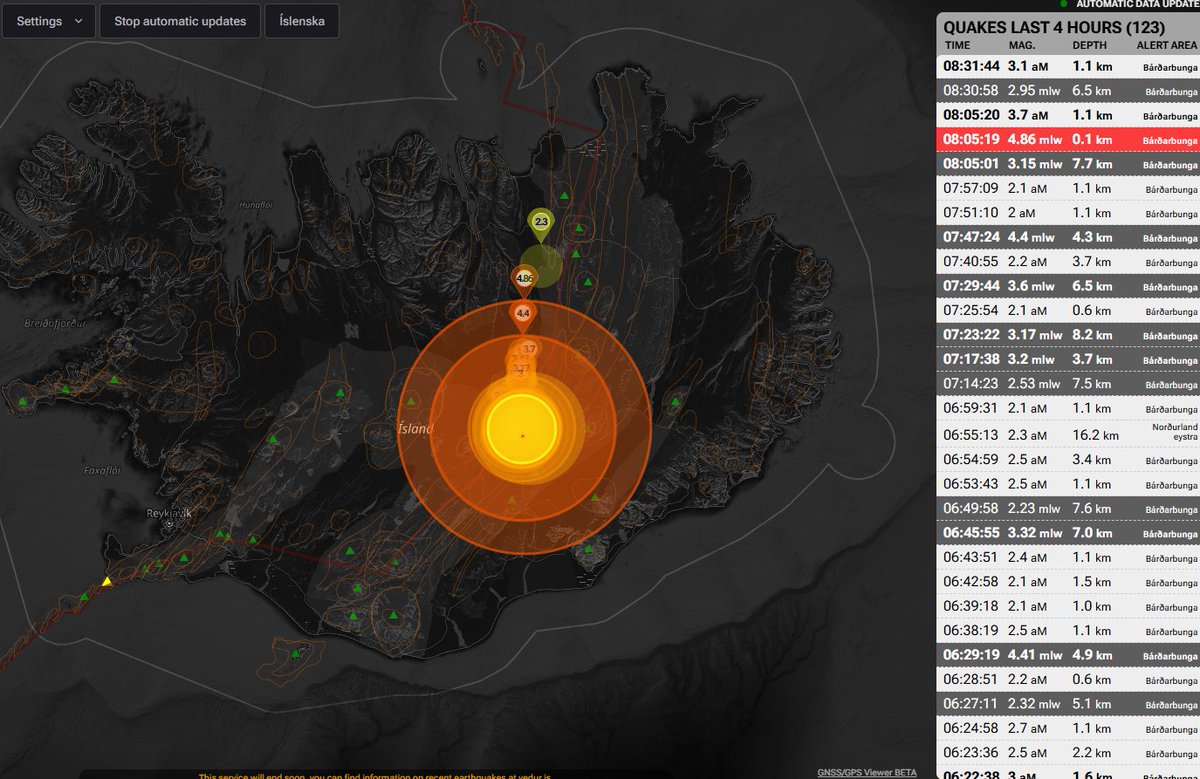This screenshot has height=779, width=1200.
Task: Select the 08:30:58 quake row
Action: tap(1067, 91)
